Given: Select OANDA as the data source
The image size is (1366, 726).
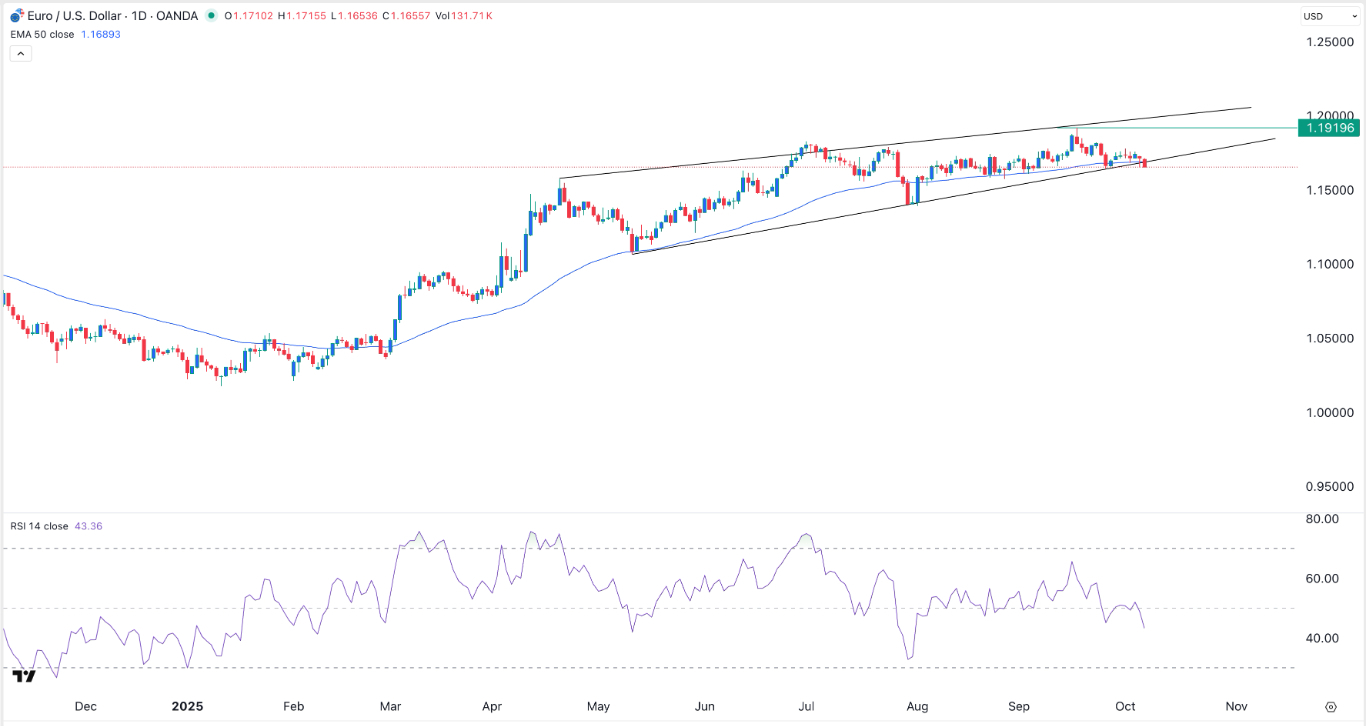Looking at the screenshot, I should (177, 16).
